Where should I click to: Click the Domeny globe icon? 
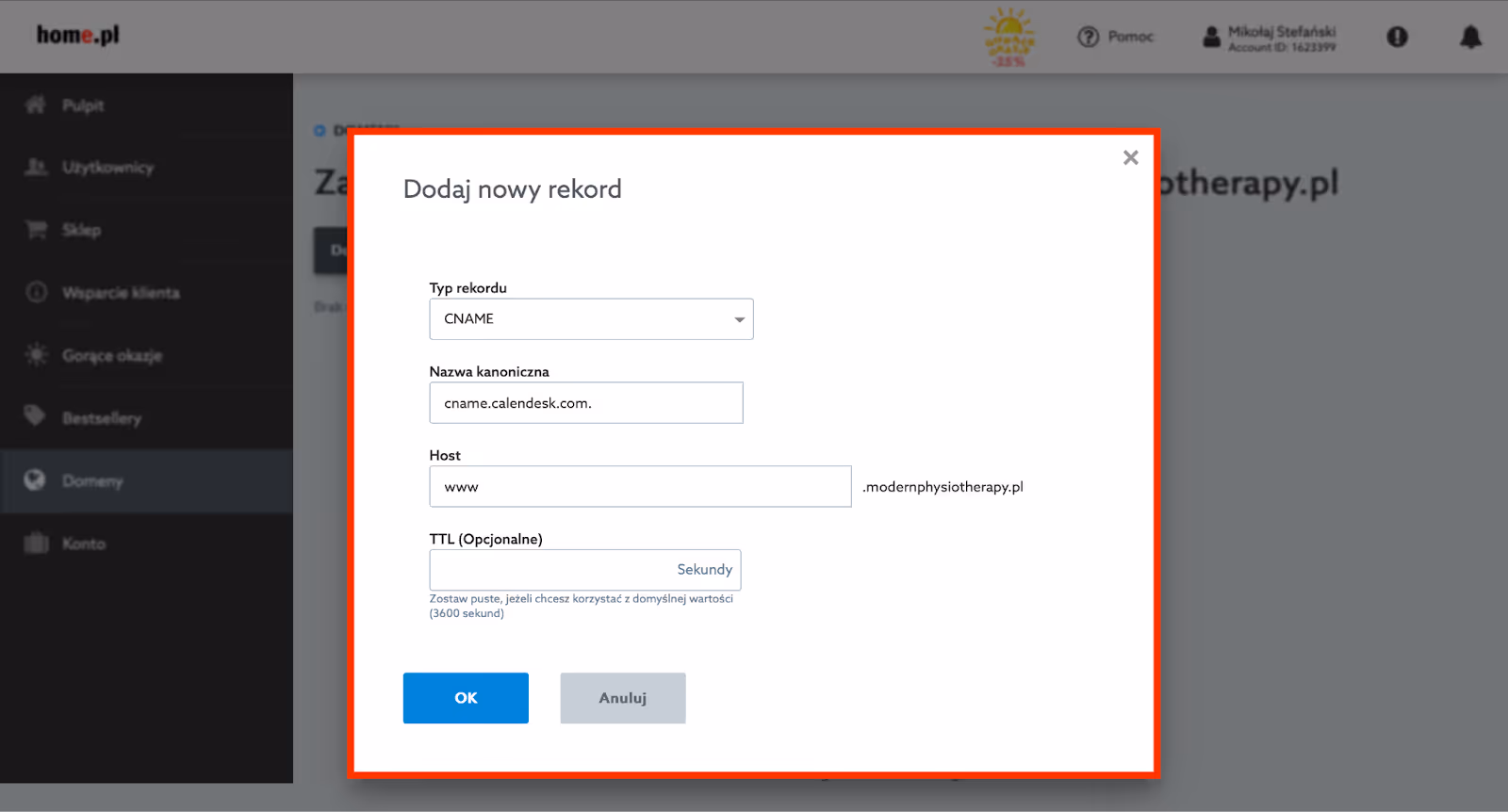click(x=35, y=480)
